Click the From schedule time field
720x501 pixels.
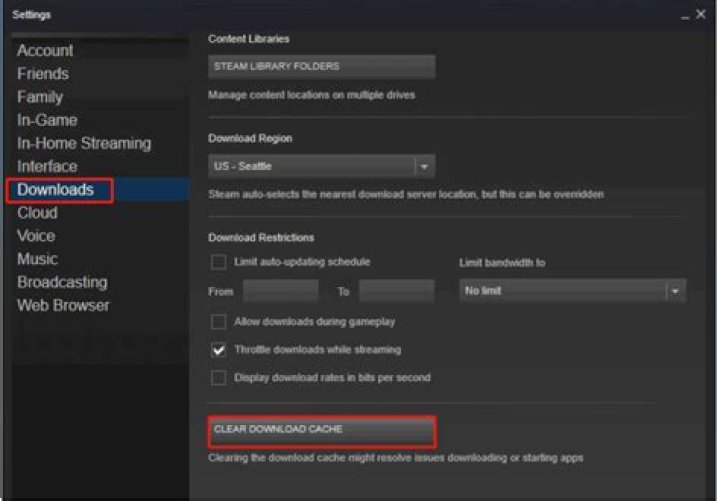coord(281,291)
